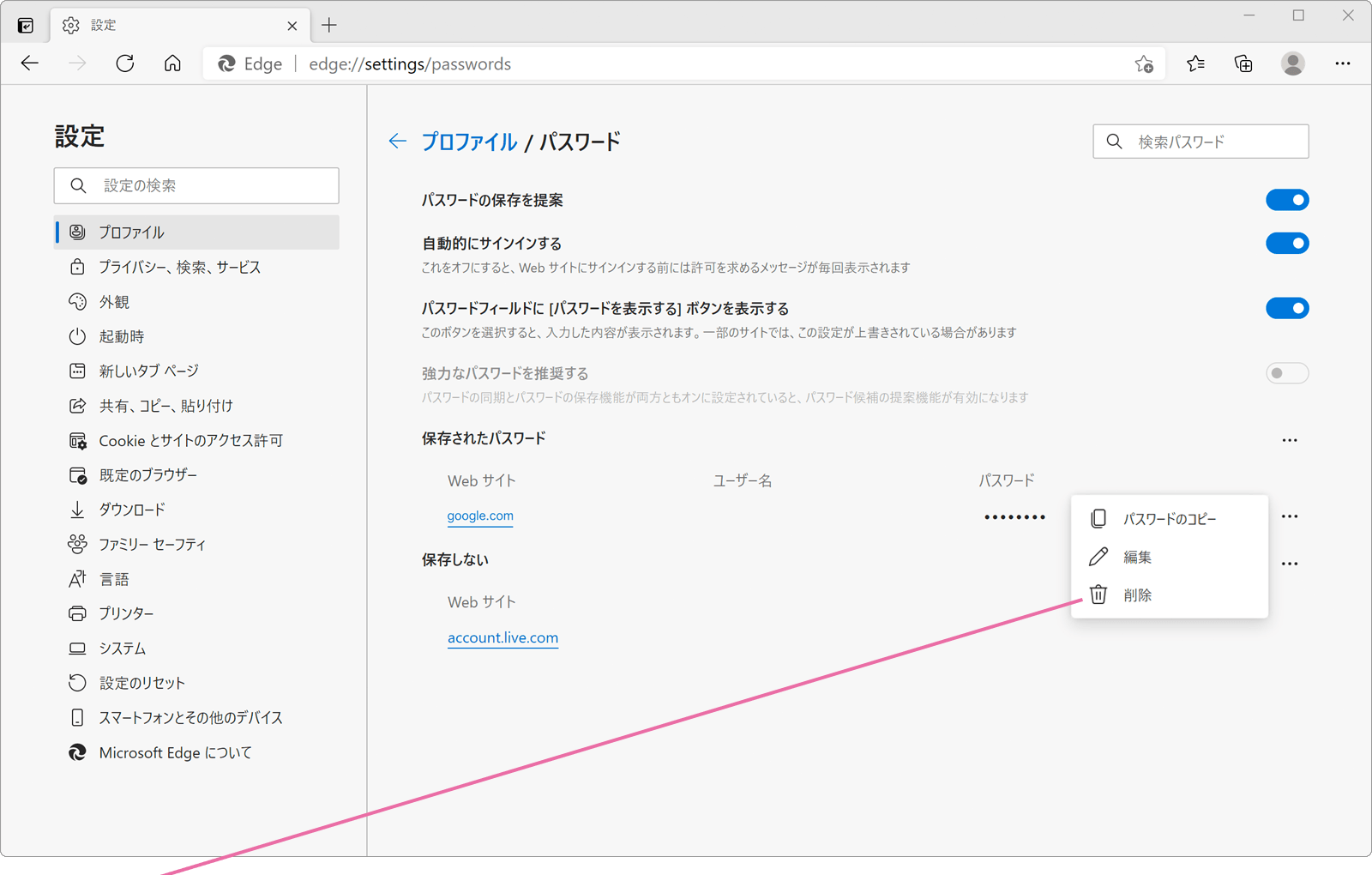The width and height of the screenshot is (1372, 875).
Task: Open プライバシー、検索、サービス settings
Action: (x=196, y=267)
